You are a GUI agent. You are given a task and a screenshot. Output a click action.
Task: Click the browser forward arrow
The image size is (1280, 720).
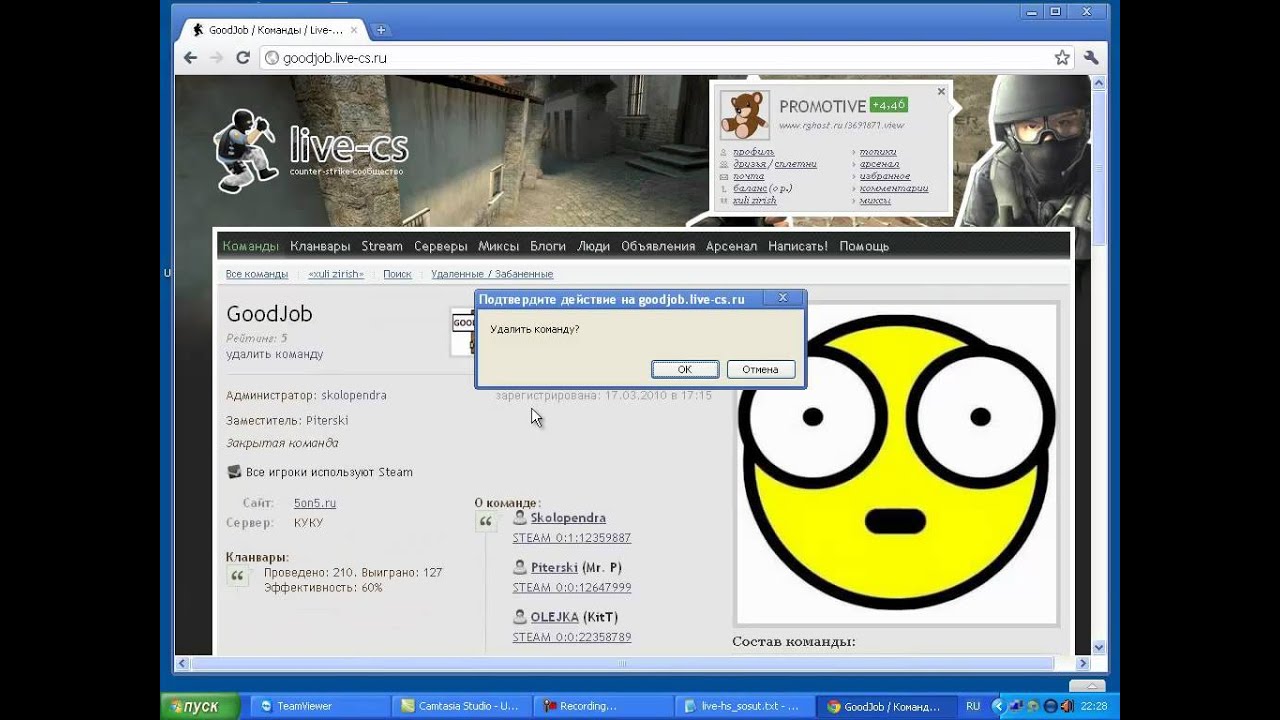(216, 58)
